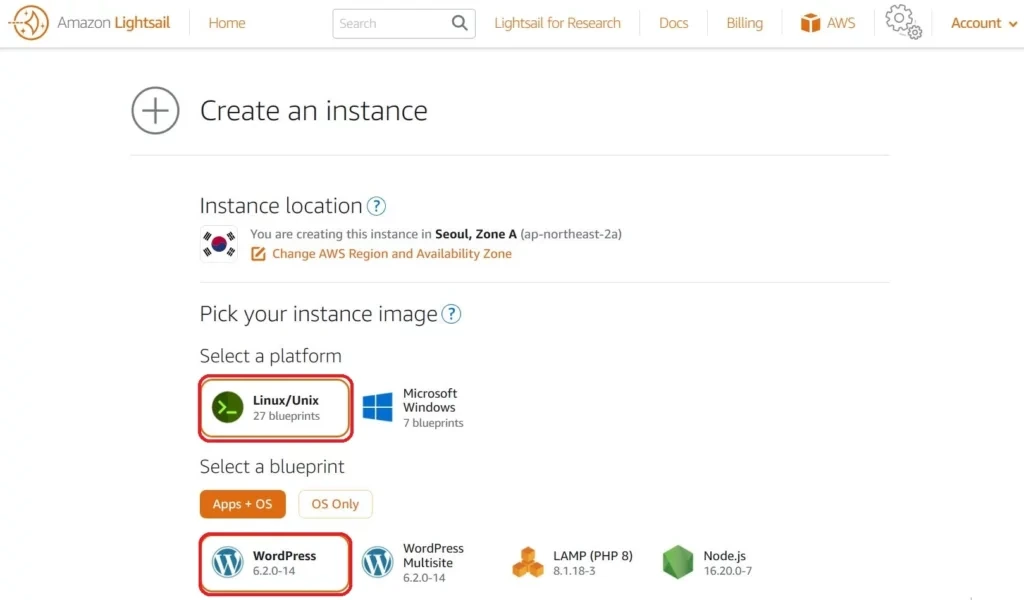
Task: Open the Docs page
Action: 673,22
